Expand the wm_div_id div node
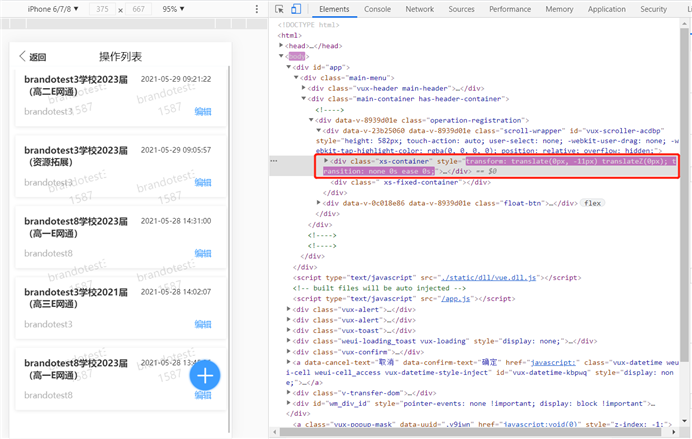The image size is (692, 439). [289, 403]
